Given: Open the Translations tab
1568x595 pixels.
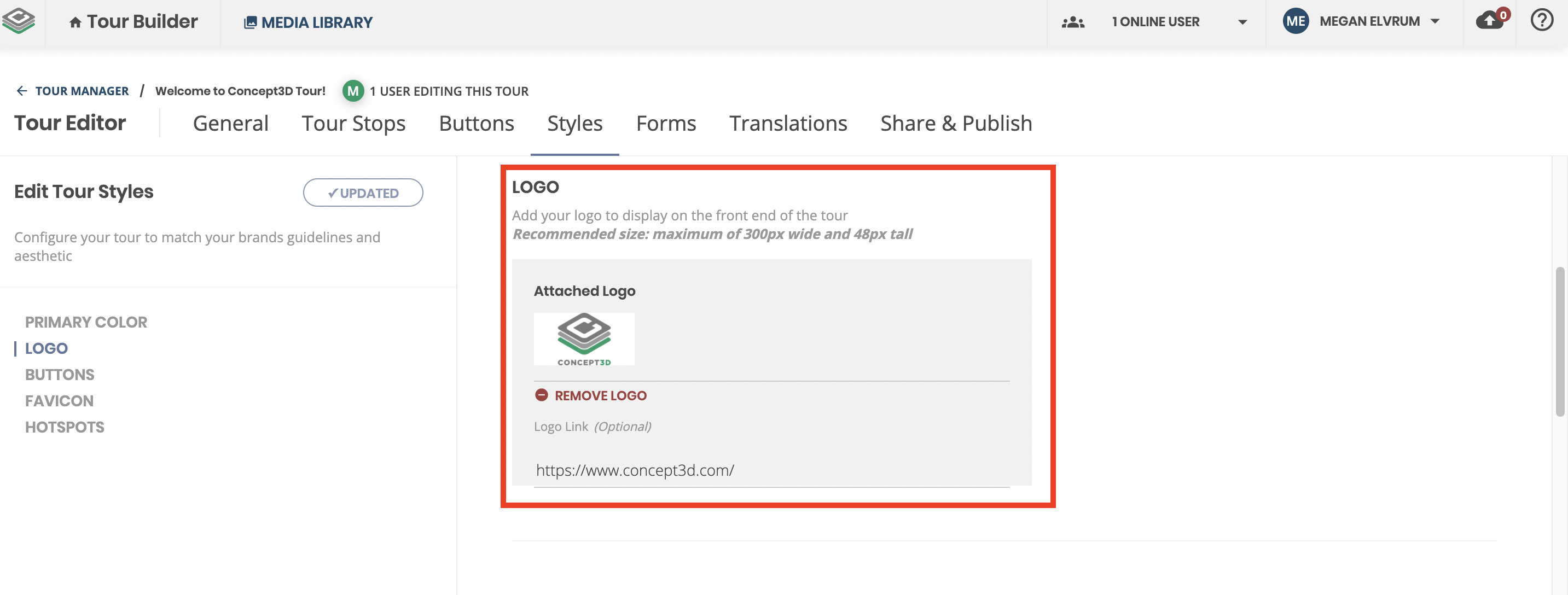Looking at the screenshot, I should [788, 124].
